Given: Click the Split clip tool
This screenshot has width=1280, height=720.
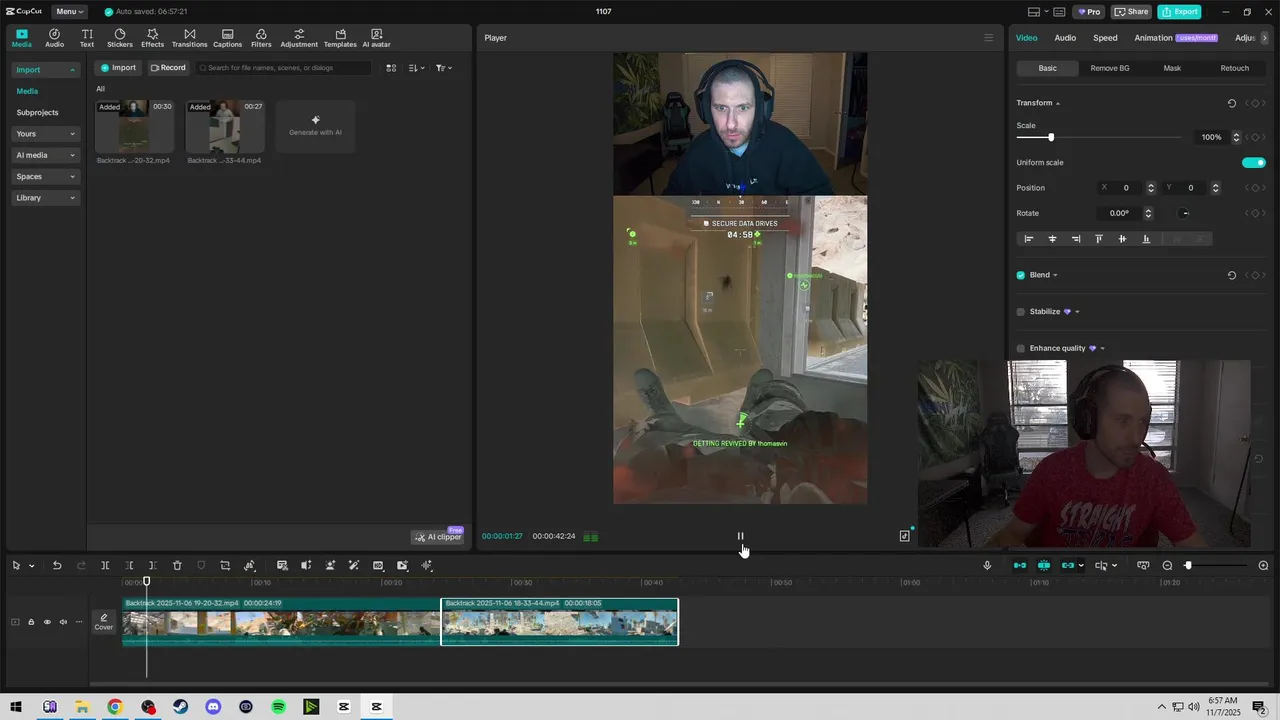Looking at the screenshot, I should coord(105,565).
